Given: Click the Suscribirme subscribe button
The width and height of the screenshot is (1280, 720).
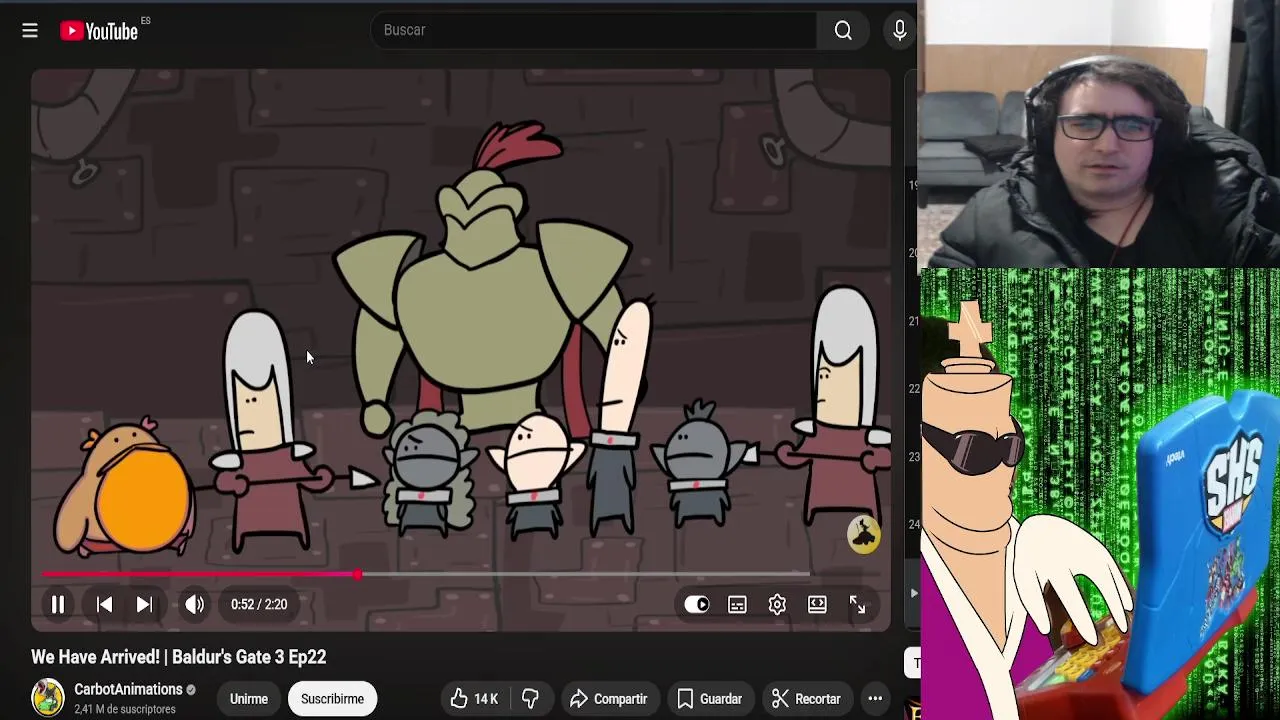Looking at the screenshot, I should click(x=332, y=699).
